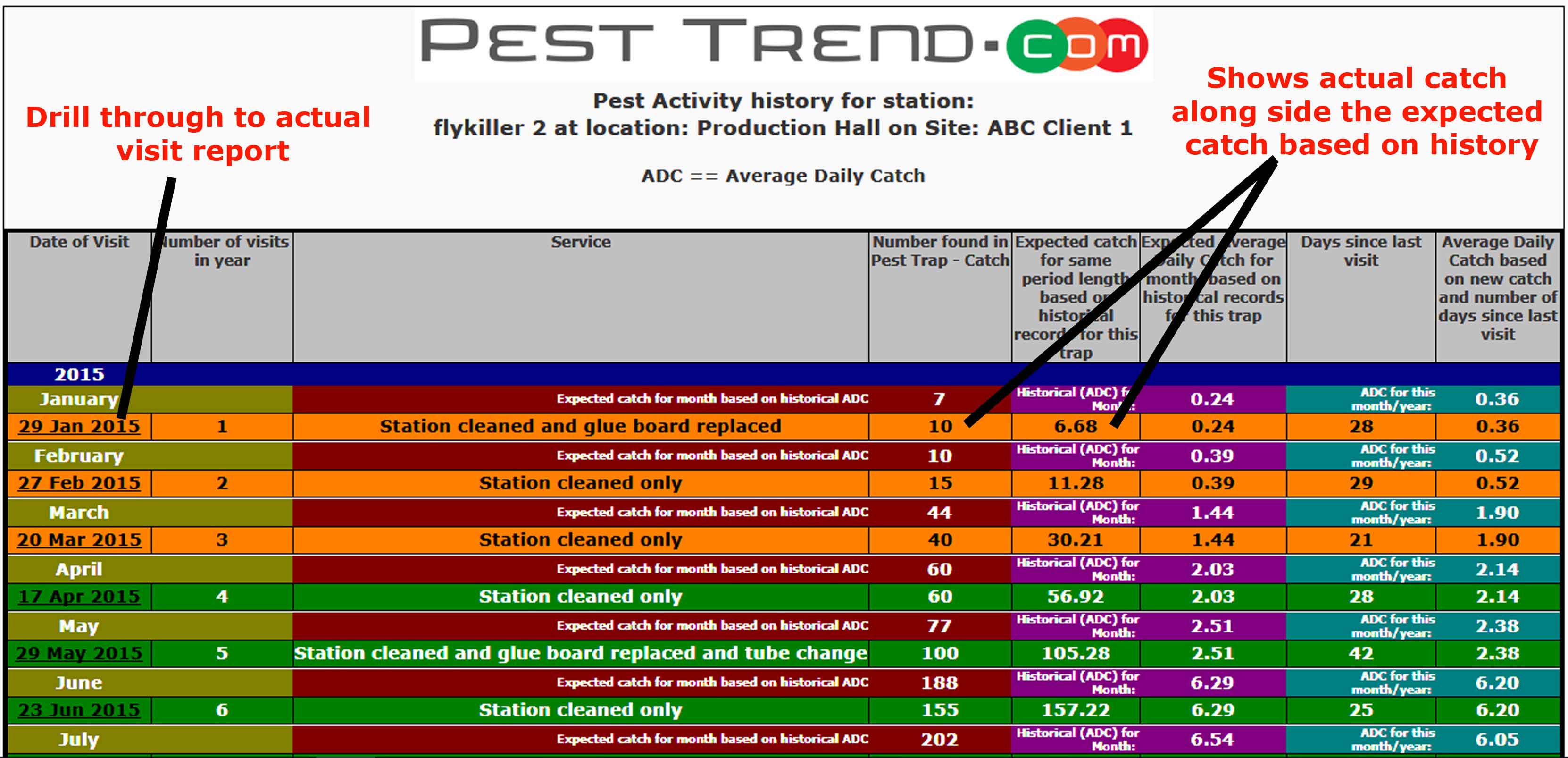Click expected catch value 30.21

pos(1076,539)
